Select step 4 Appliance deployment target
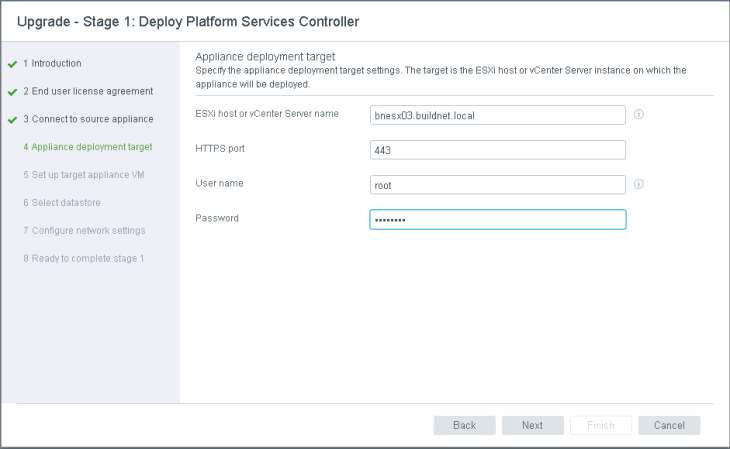The height and width of the screenshot is (449, 730). (88, 147)
